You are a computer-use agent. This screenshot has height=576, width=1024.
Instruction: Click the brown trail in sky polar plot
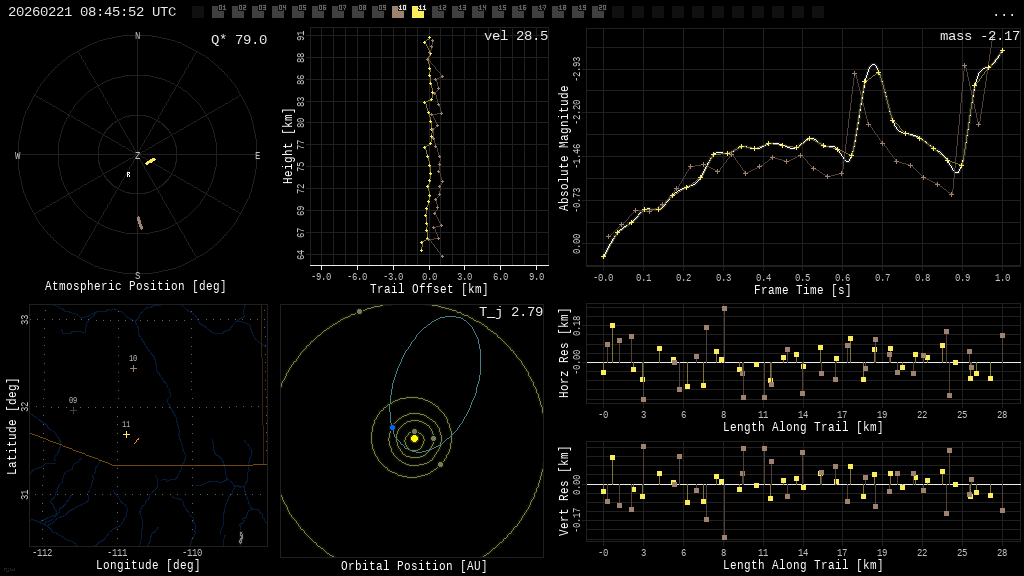[x=139, y=223]
